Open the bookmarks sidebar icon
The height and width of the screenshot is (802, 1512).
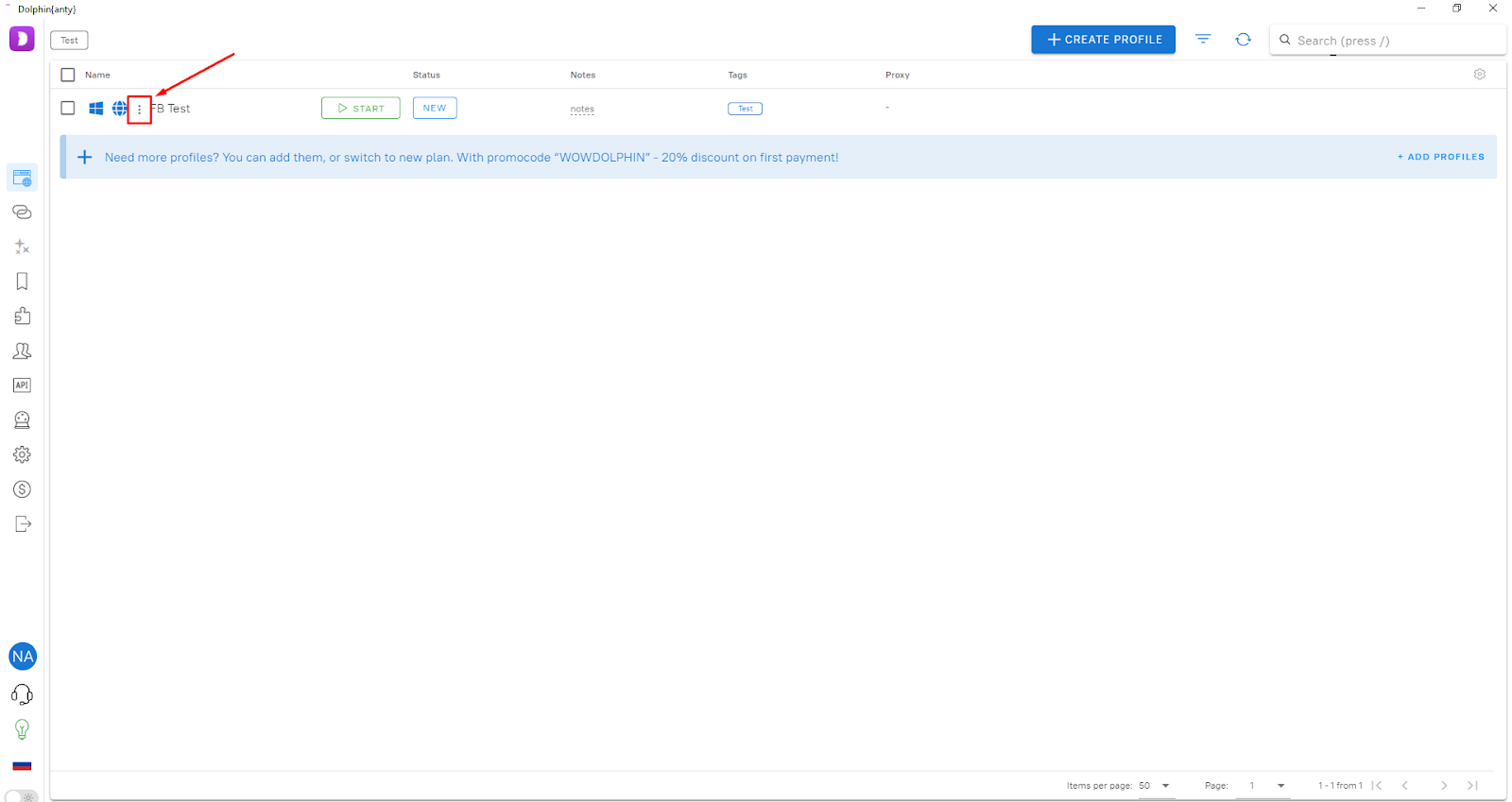click(x=23, y=282)
